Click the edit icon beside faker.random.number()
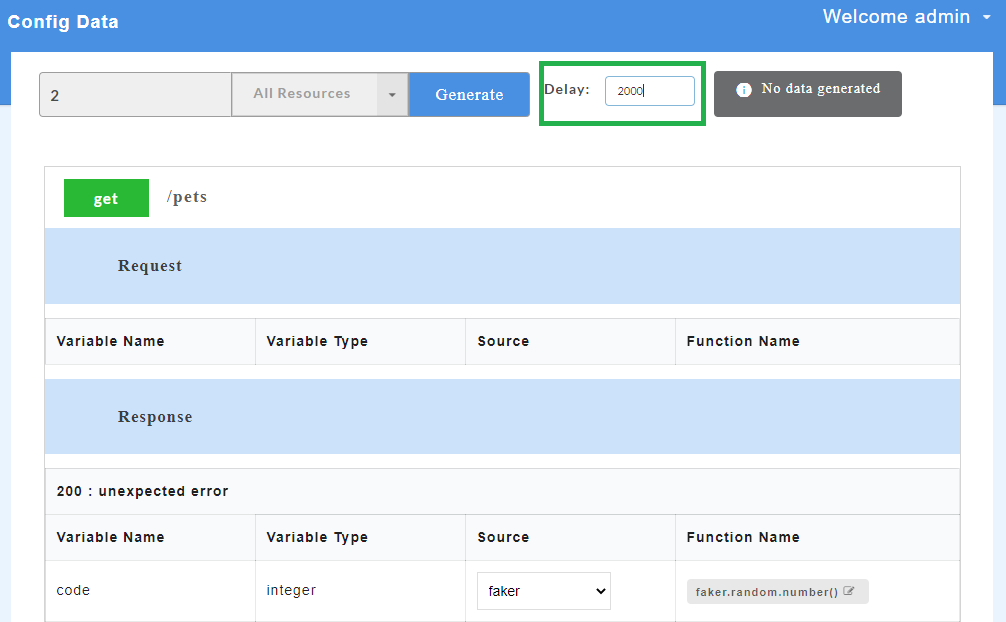This screenshot has height=622, width=1006. pos(849,591)
